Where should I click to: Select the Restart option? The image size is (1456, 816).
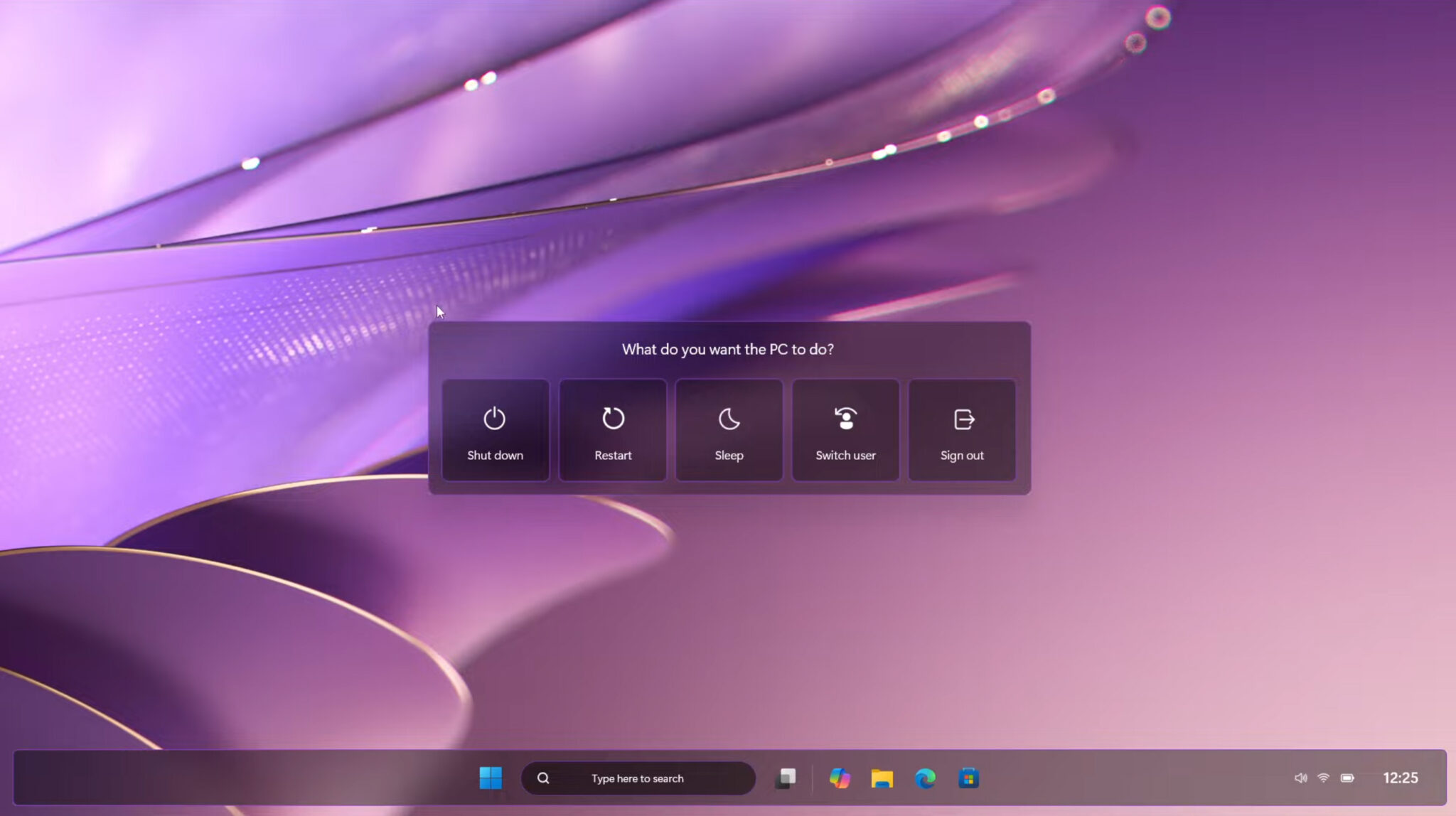(612, 430)
